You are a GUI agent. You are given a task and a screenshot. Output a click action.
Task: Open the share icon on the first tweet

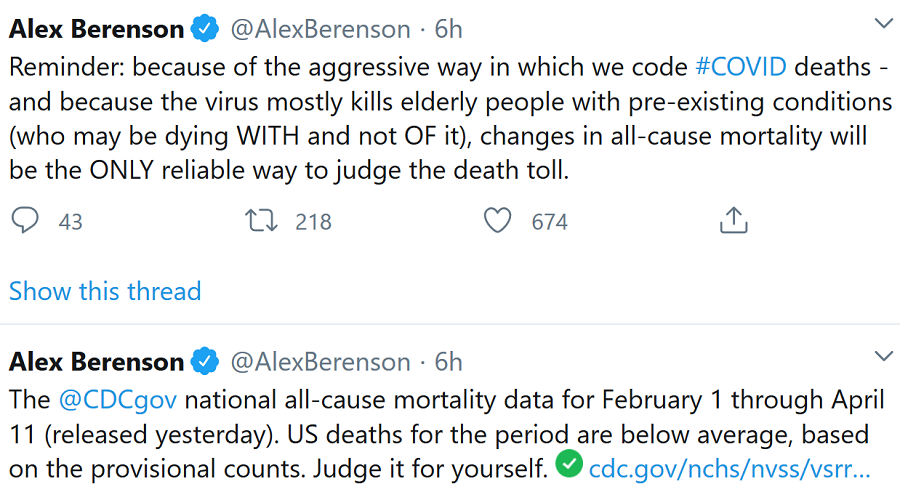(x=733, y=219)
